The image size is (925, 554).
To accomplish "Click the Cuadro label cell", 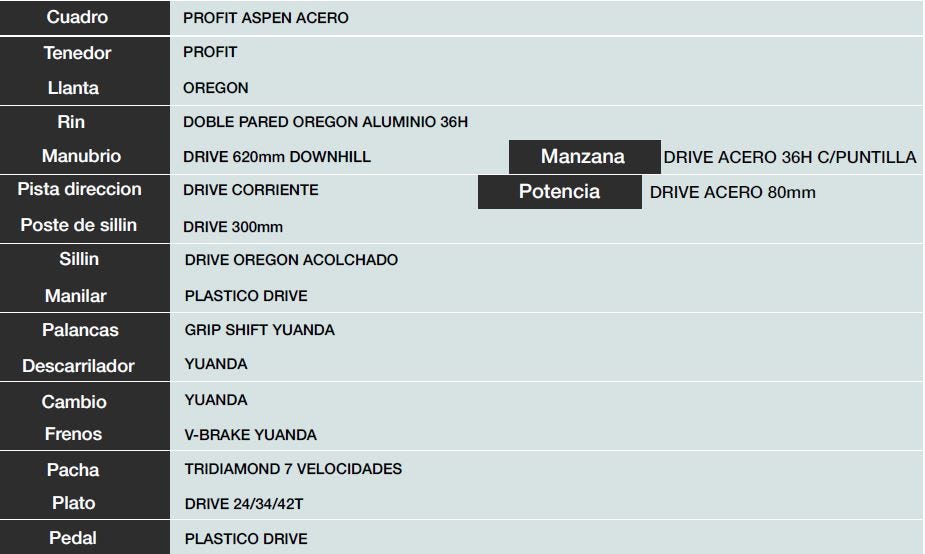I will 77,17.
